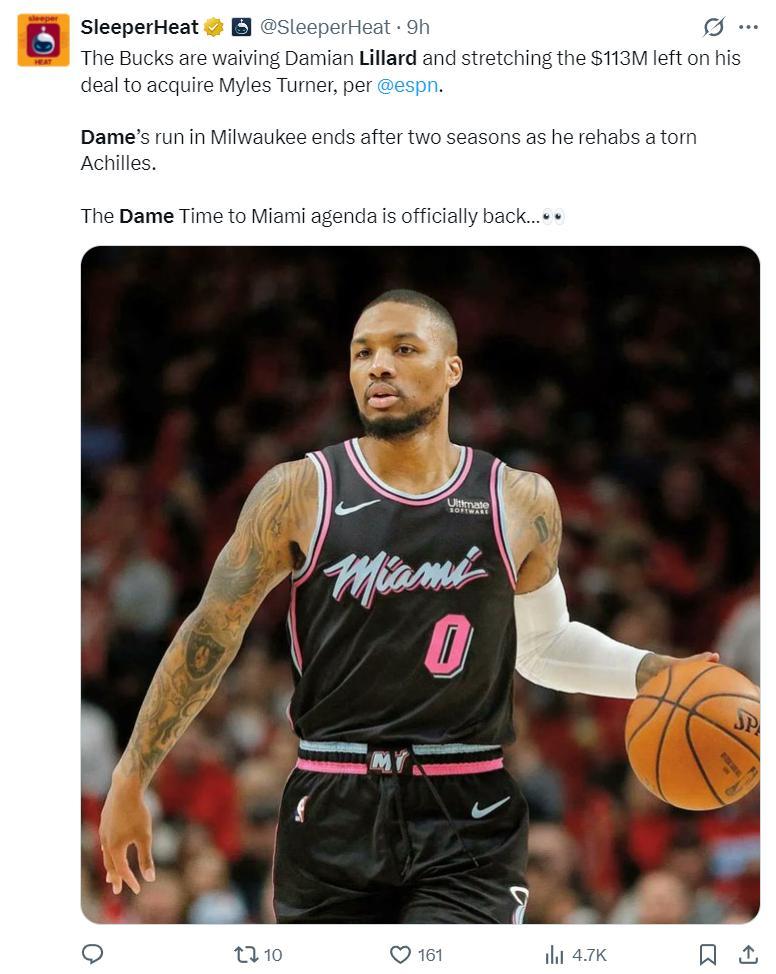Open the @SleeperHeat handle link
Image resolution: width=776 pixels, height=974 pixels.
(324, 27)
